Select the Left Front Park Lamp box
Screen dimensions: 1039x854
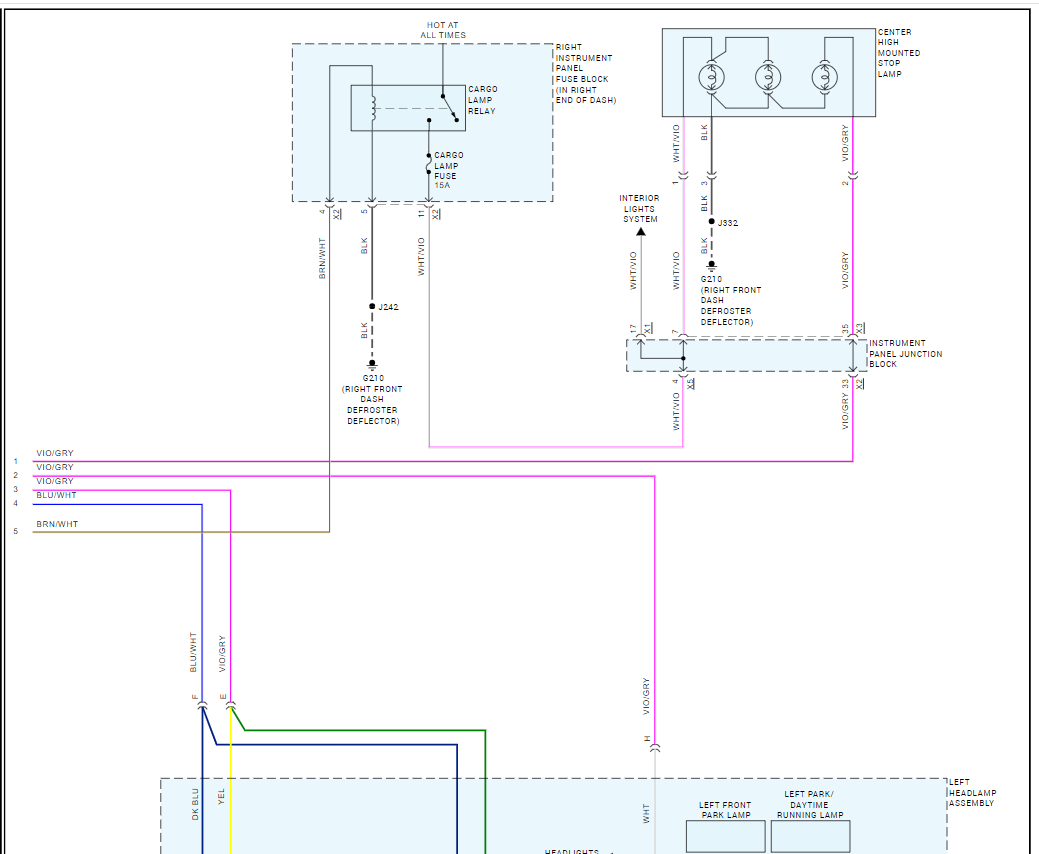(726, 836)
